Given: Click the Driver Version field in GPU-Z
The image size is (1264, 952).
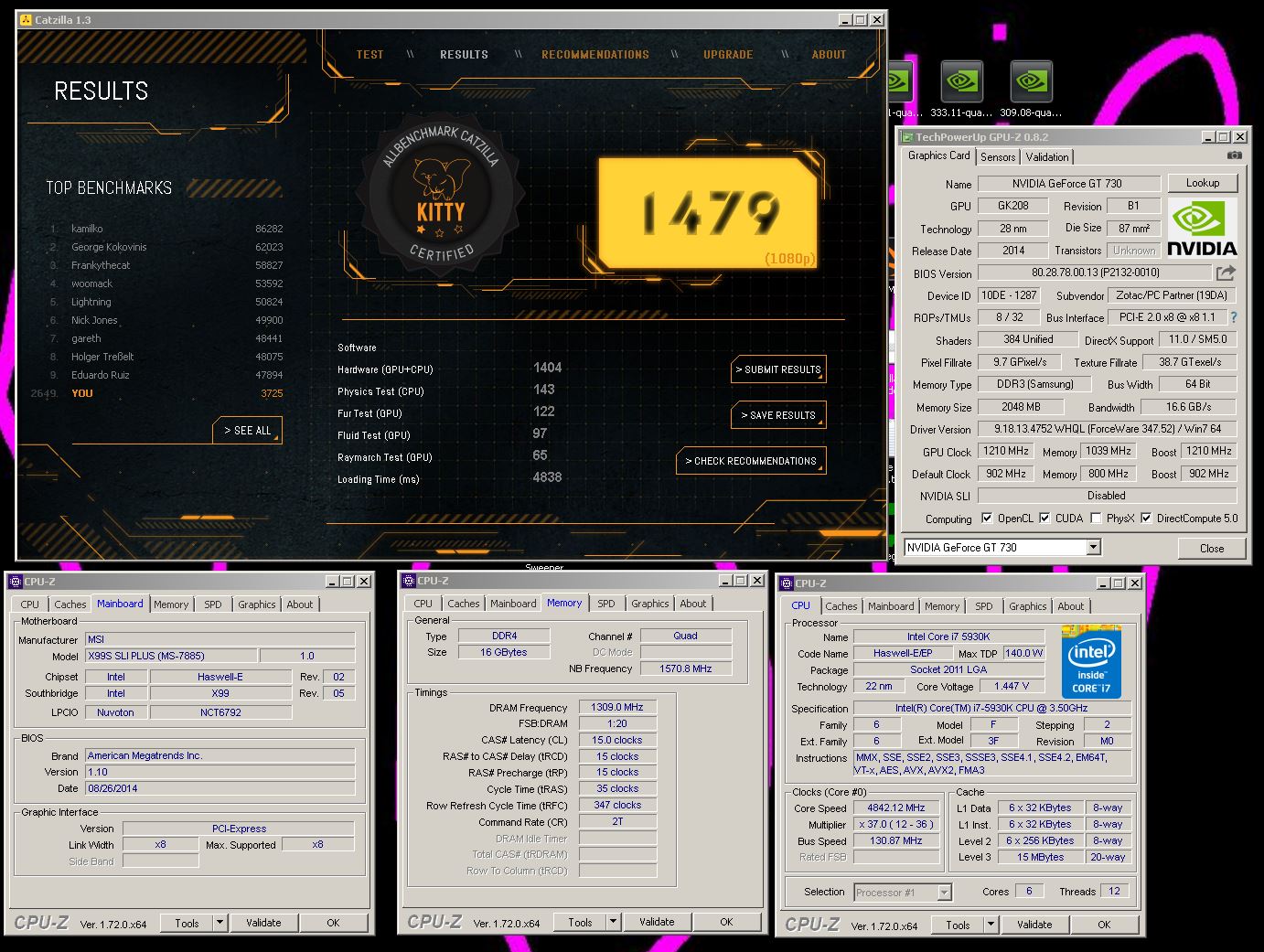Looking at the screenshot, I should click(x=1107, y=429).
